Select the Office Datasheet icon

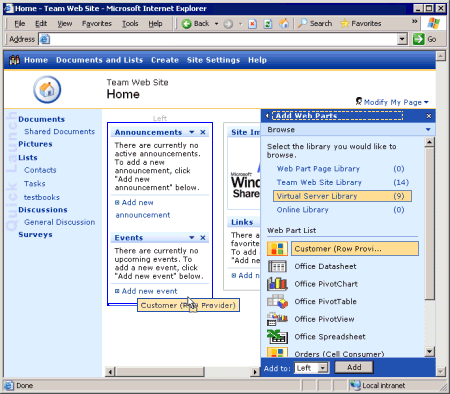pyautogui.click(x=277, y=266)
